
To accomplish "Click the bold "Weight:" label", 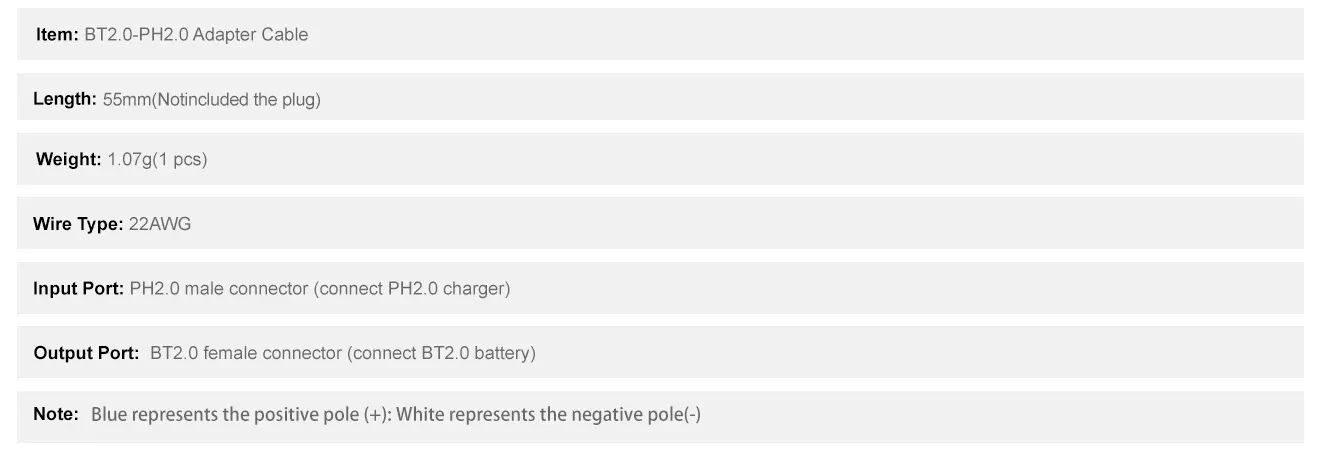I will pyautogui.click(x=68, y=160).
